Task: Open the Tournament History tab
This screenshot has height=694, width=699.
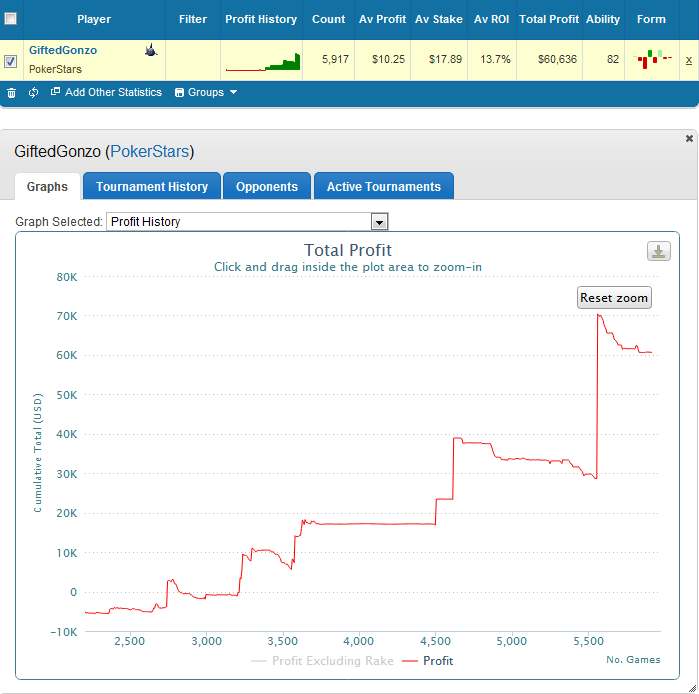Action: [x=152, y=186]
